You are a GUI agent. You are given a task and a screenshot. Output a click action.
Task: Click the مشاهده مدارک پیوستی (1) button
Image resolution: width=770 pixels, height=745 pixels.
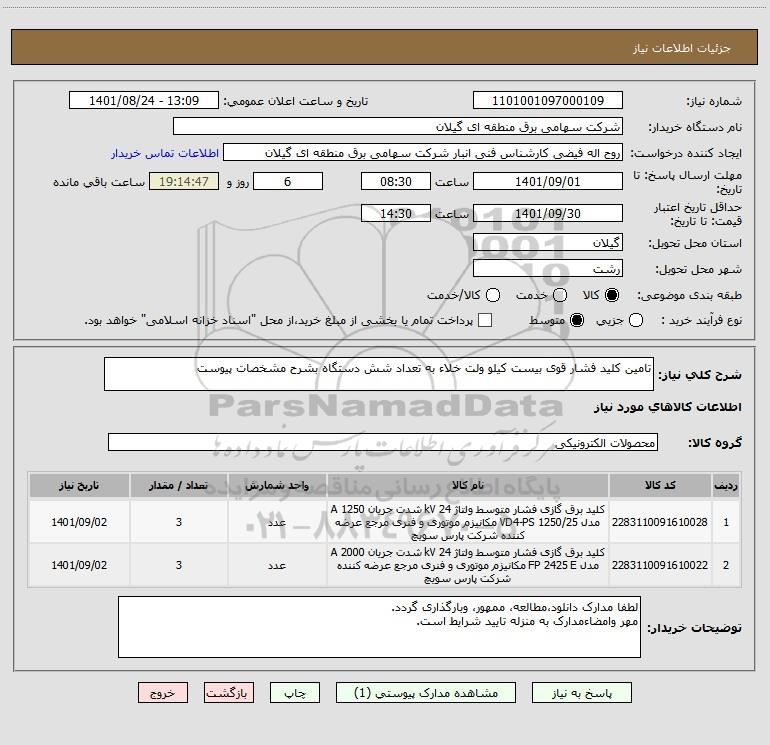pyautogui.click(x=426, y=692)
